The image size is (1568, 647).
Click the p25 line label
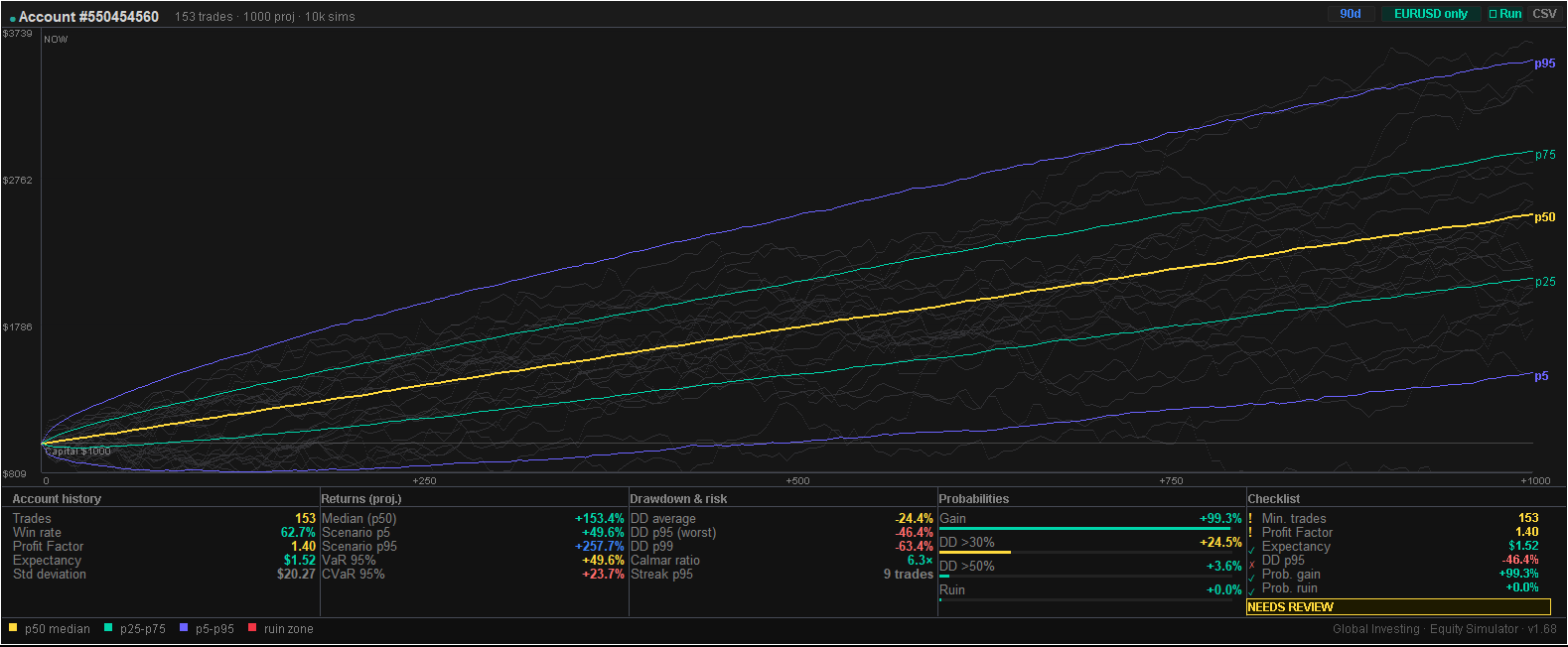pyautogui.click(x=1545, y=282)
